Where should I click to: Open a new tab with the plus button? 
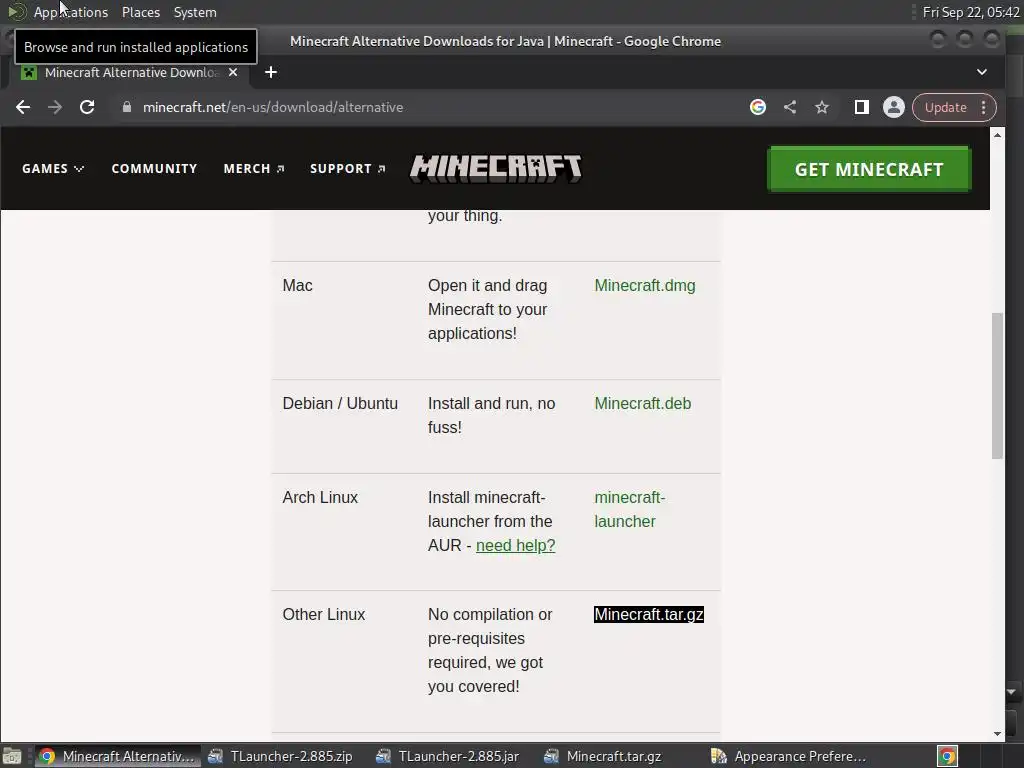point(270,72)
